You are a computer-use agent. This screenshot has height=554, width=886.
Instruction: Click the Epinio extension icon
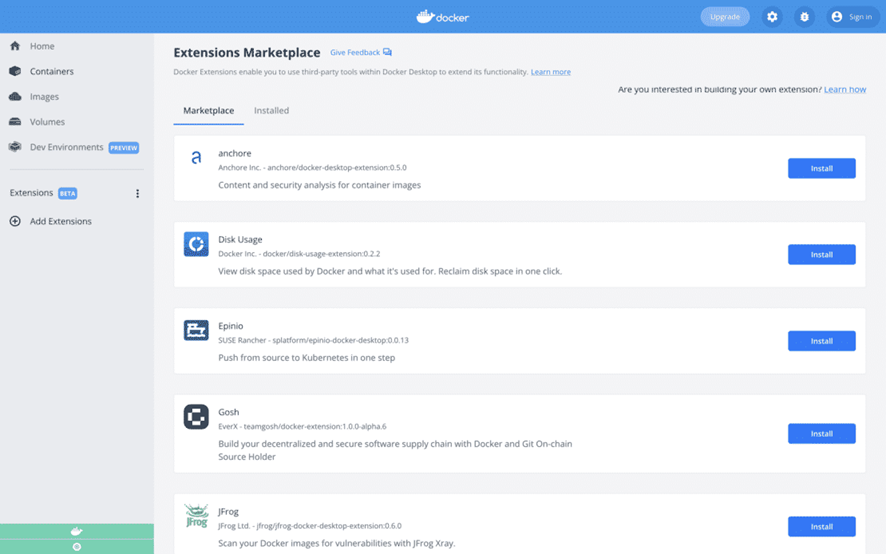pyautogui.click(x=196, y=330)
